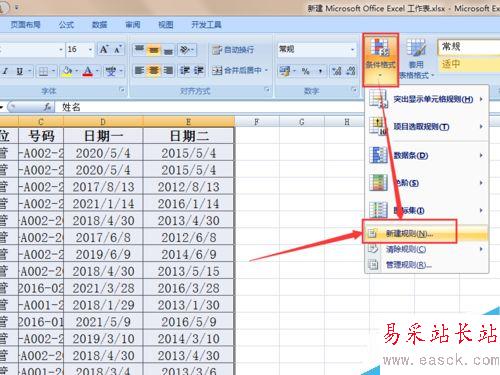Decrease indent in alignment group

(x=185, y=71)
